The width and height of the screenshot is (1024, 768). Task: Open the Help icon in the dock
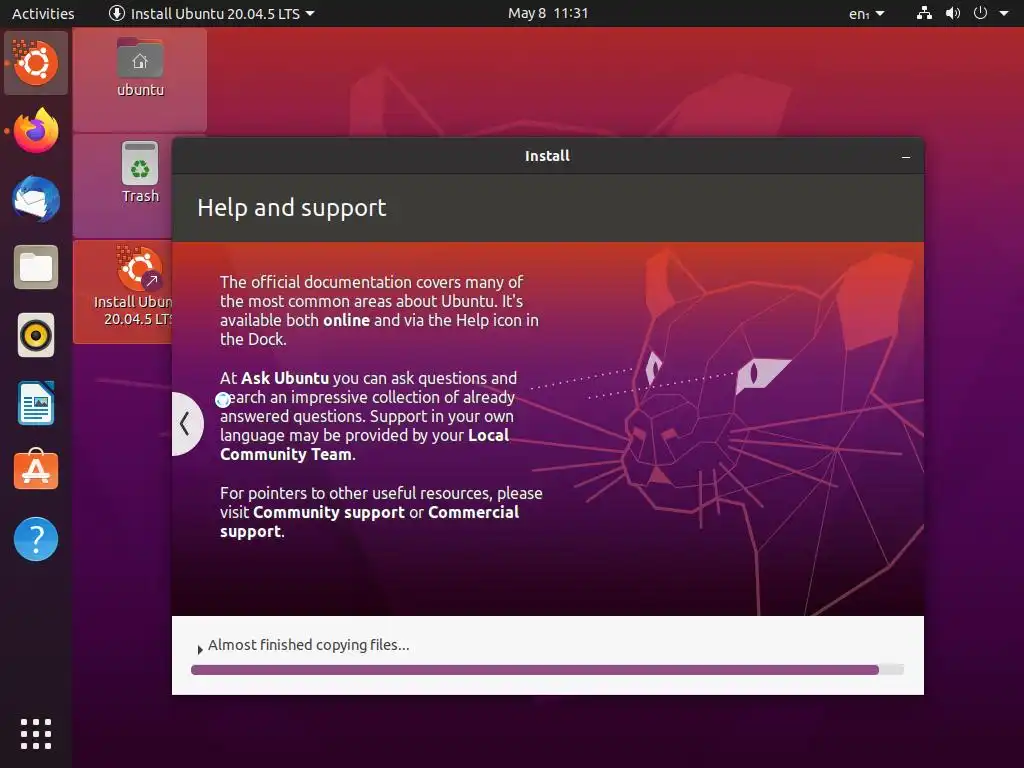[36, 539]
